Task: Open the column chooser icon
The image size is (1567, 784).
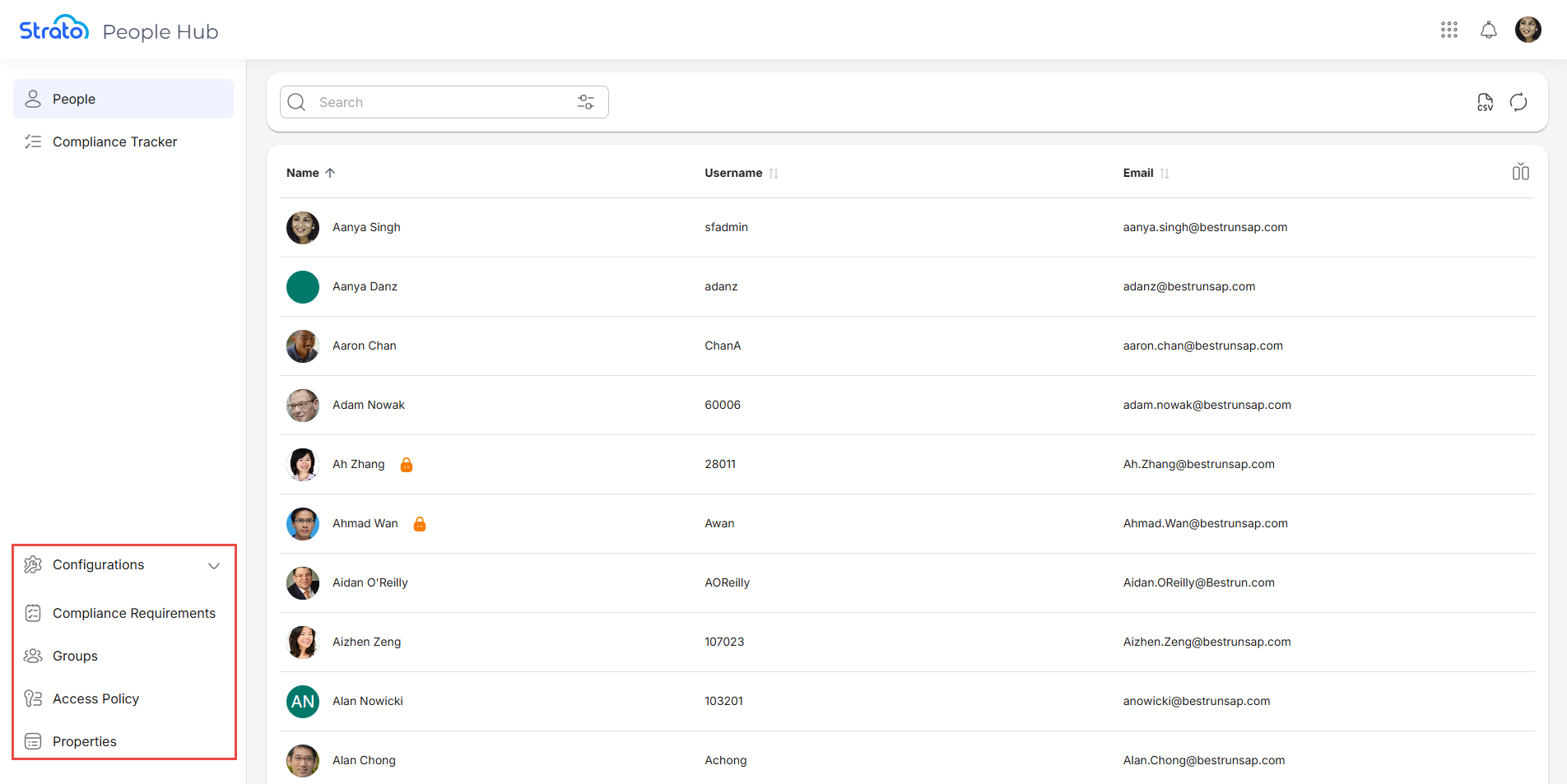Action: [1520, 172]
